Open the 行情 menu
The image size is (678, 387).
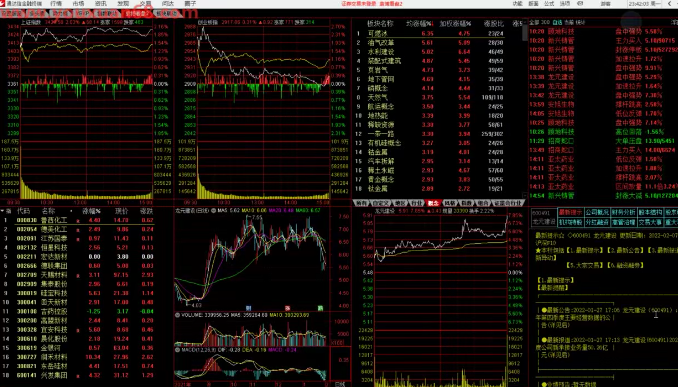point(56,3)
